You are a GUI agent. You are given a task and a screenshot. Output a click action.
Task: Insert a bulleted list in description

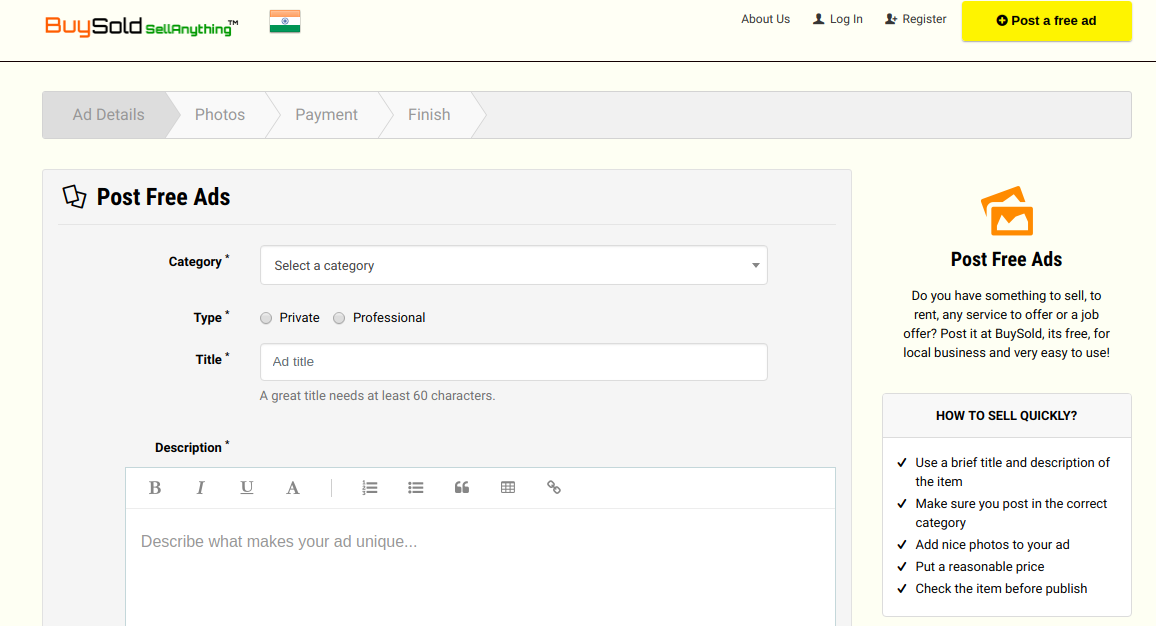point(416,488)
